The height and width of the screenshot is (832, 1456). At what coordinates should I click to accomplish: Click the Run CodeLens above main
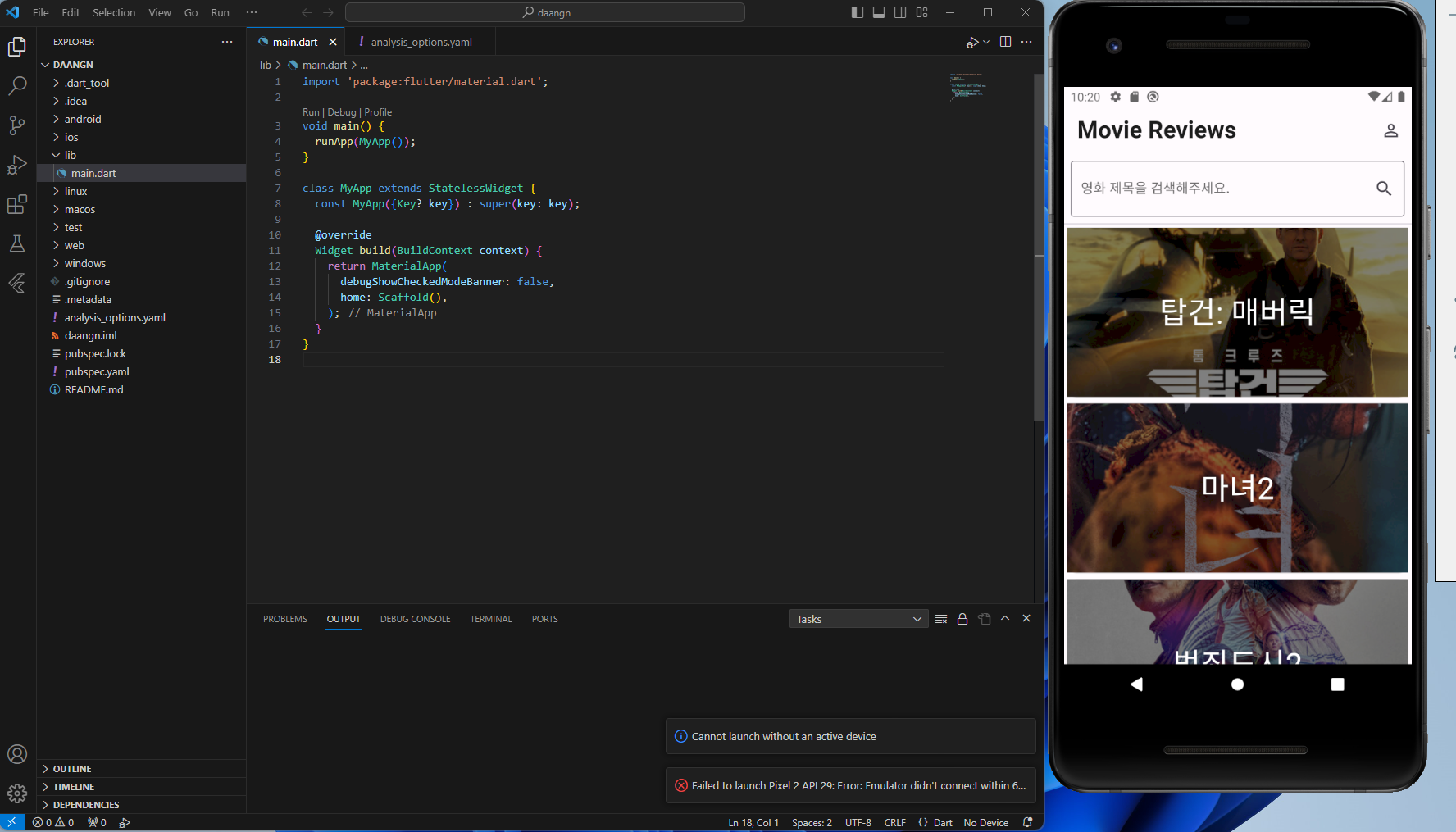coord(311,112)
